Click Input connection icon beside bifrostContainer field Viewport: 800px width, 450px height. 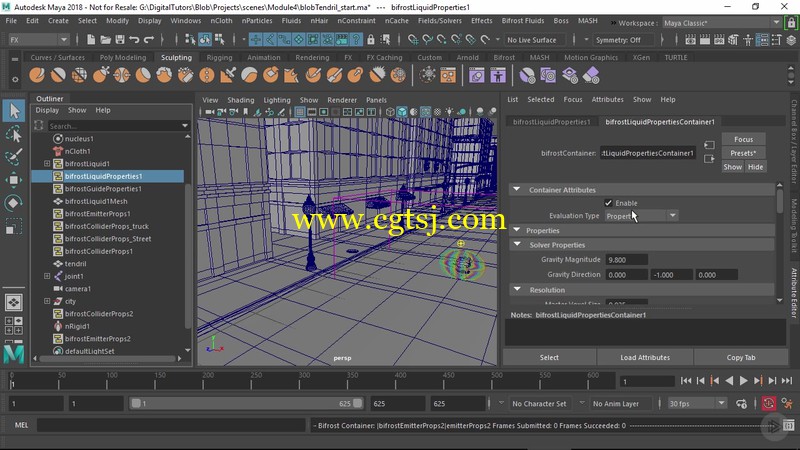[x=709, y=145]
